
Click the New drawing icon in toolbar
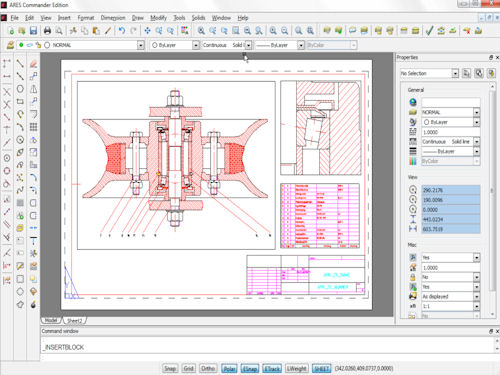point(11,31)
